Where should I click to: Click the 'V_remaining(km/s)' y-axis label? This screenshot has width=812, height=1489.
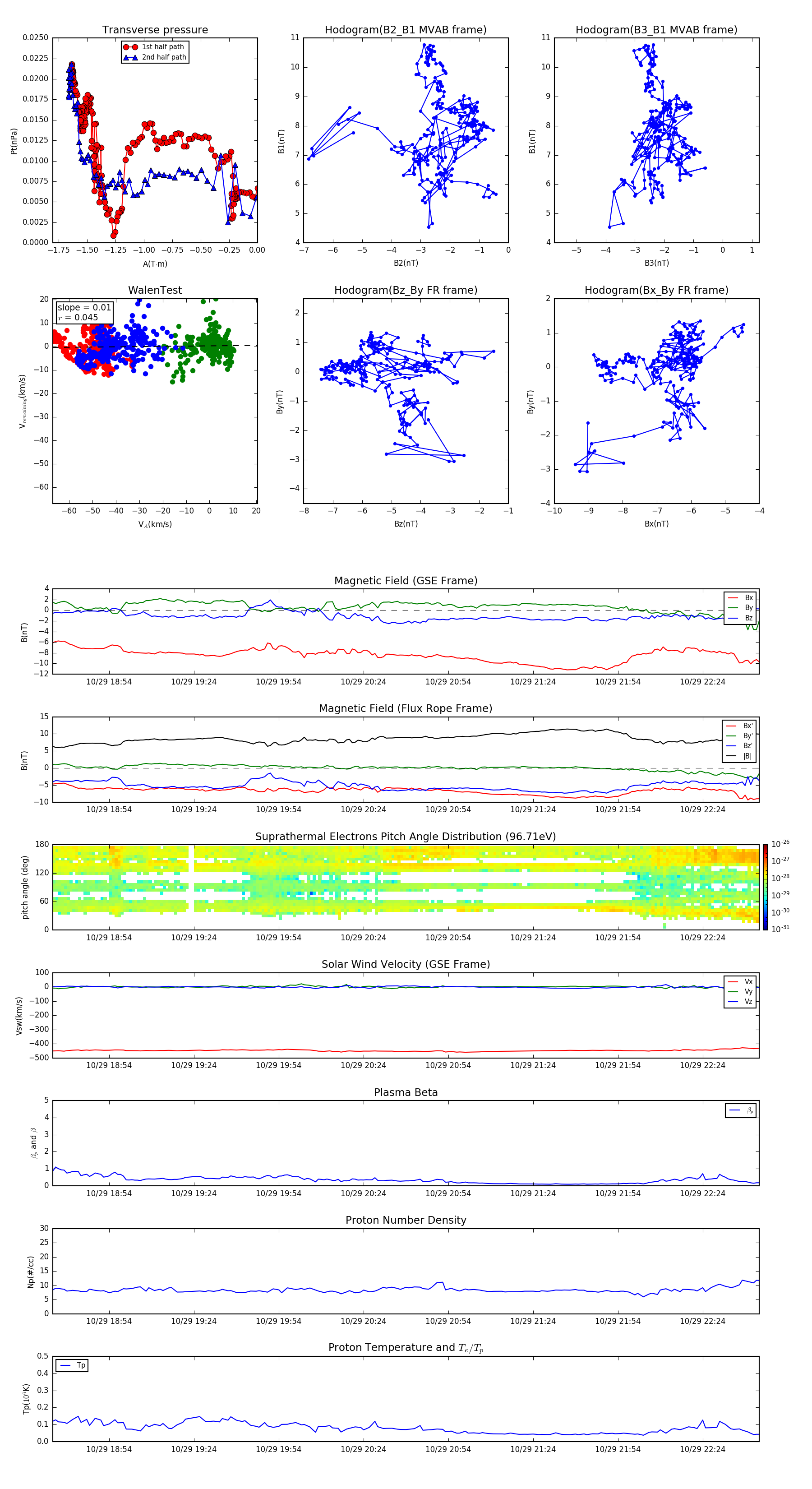click(x=22, y=401)
